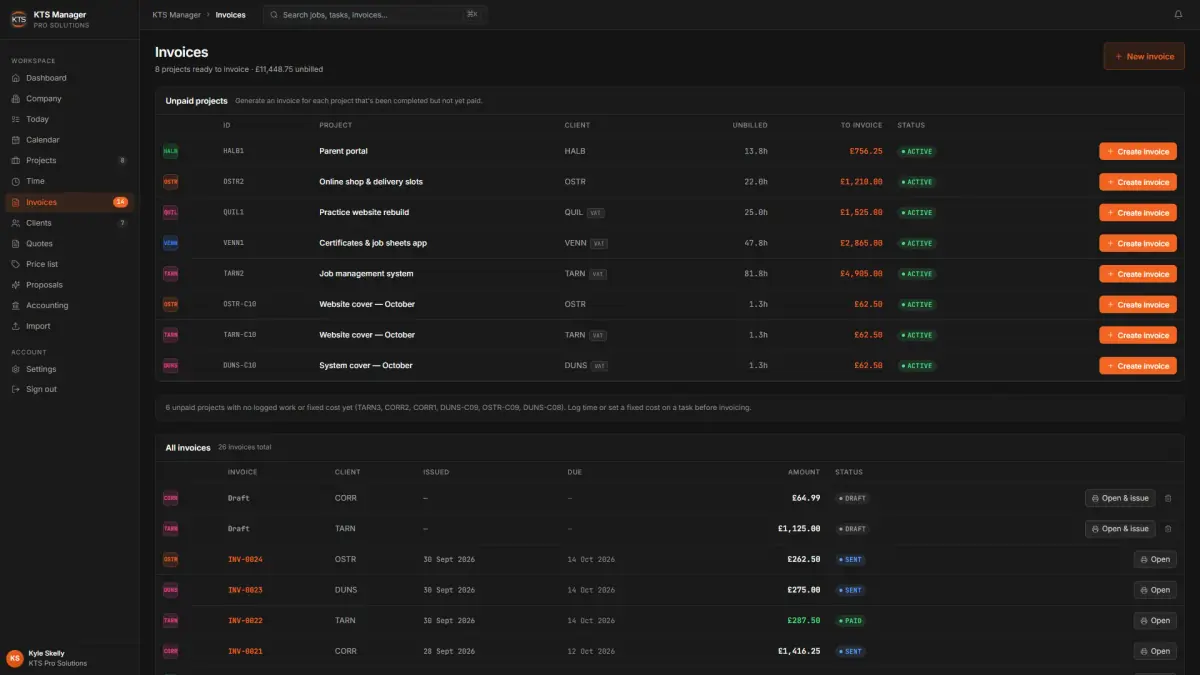Image resolution: width=1200 pixels, height=675 pixels.
Task: Click the KS user avatar
Action: coord(15,658)
